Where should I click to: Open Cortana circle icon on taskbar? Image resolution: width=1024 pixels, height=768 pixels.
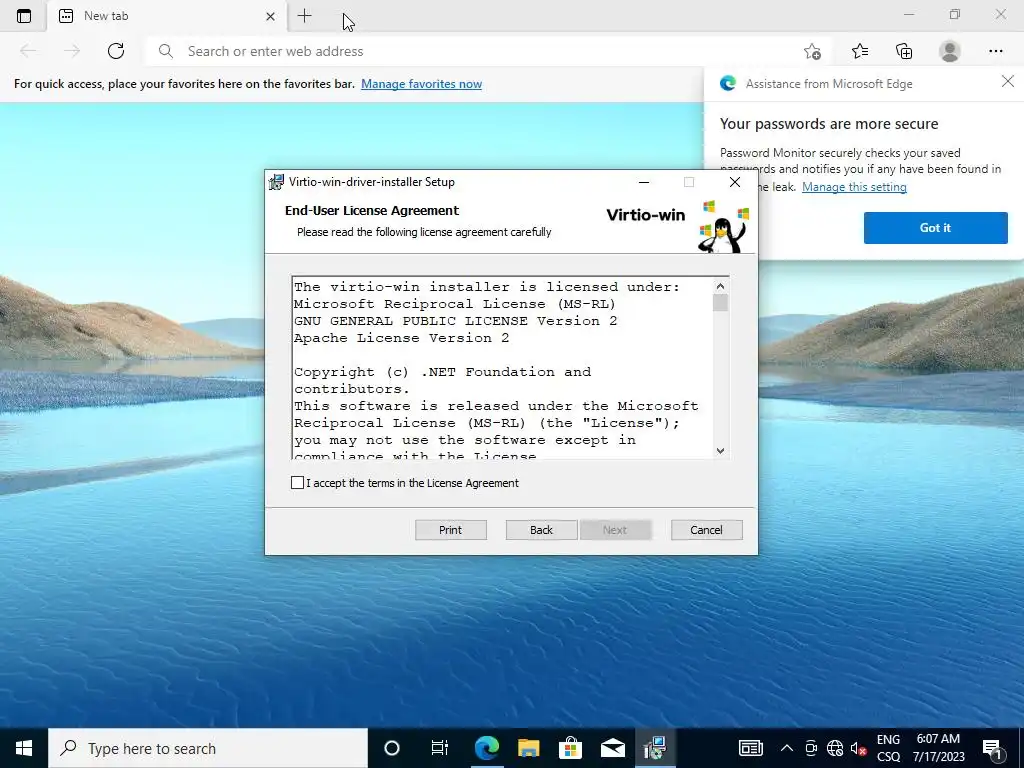click(392, 748)
